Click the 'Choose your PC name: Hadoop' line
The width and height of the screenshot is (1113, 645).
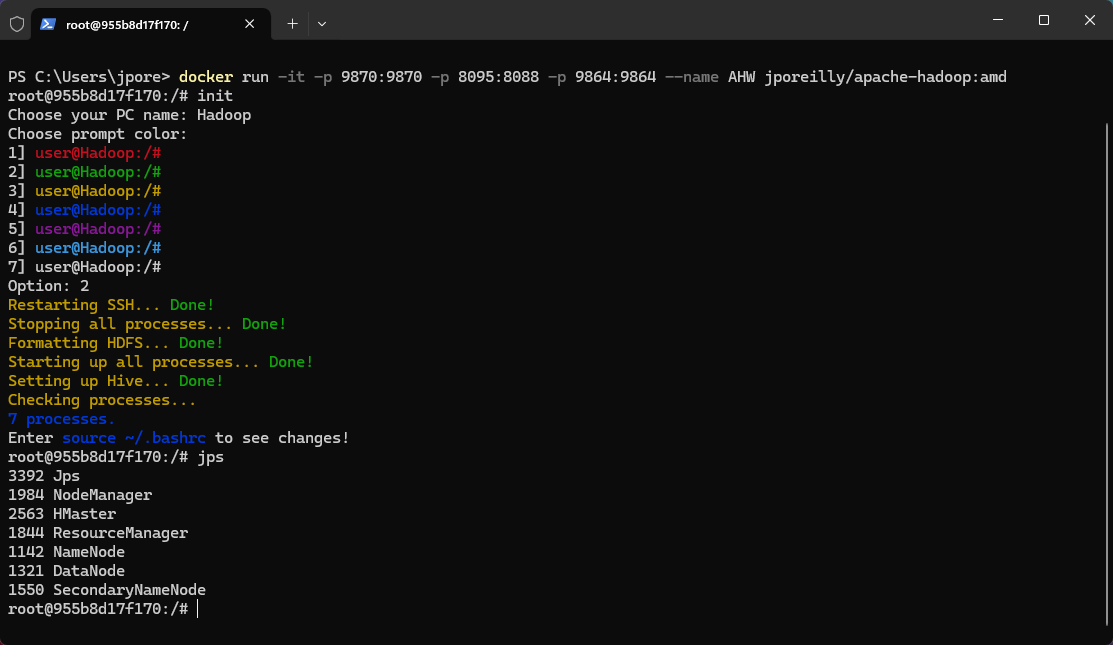[x=129, y=115]
